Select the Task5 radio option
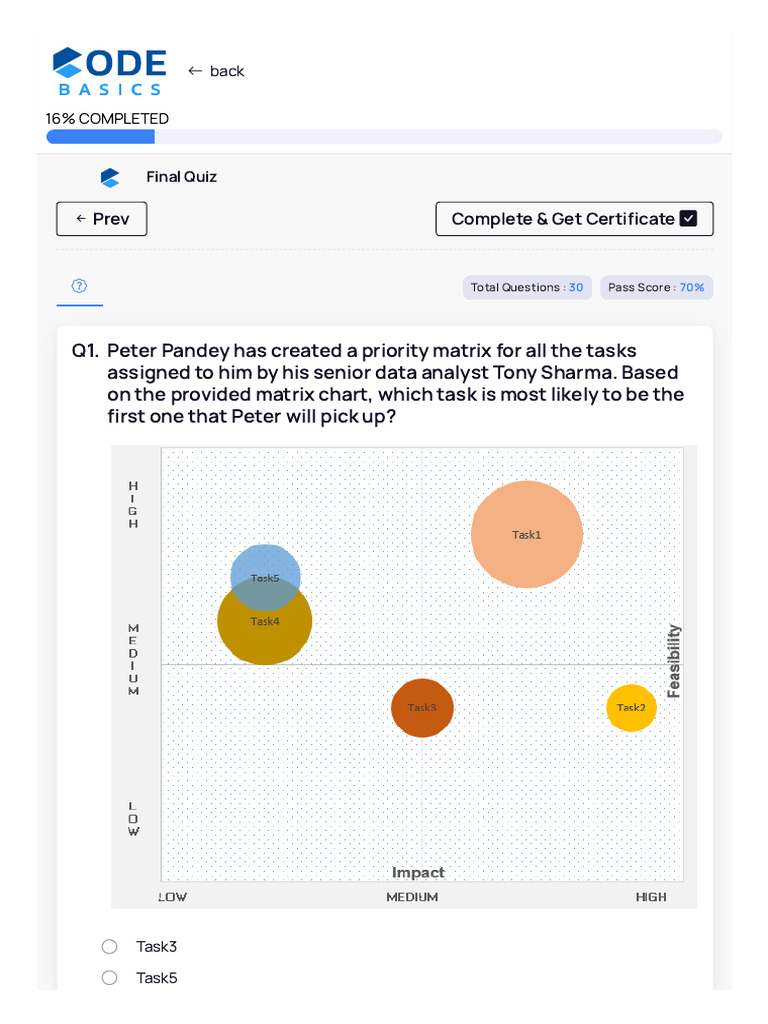Viewport: 768px width, 1024px height. tap(110, 978)
